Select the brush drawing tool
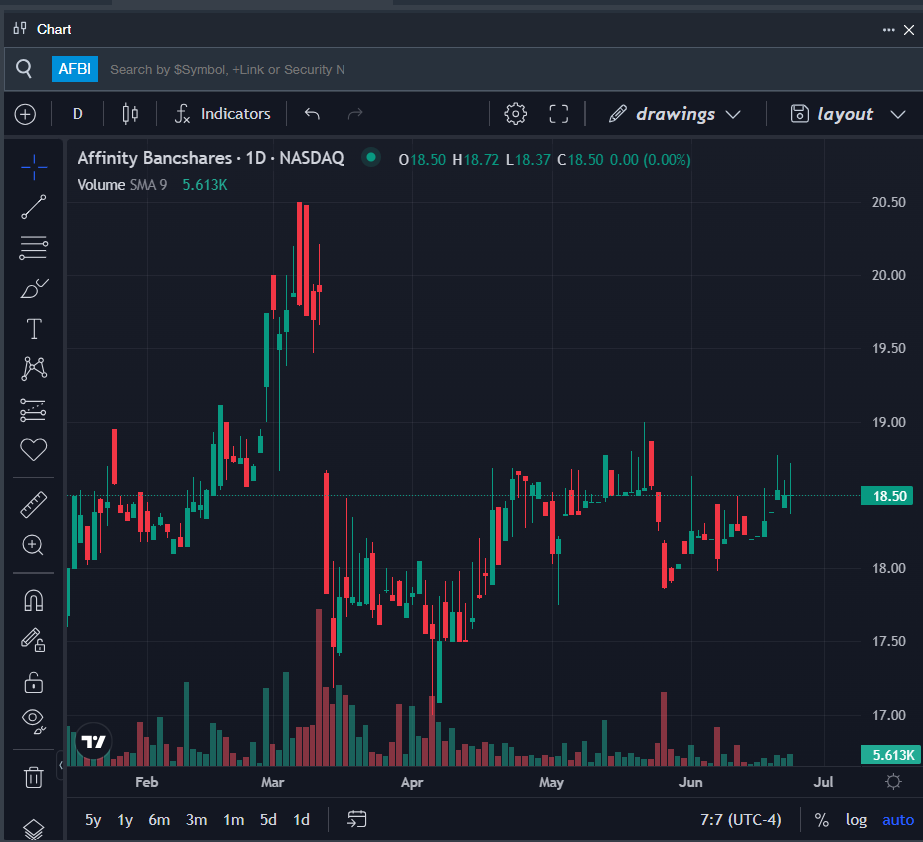 pos(34,289)
